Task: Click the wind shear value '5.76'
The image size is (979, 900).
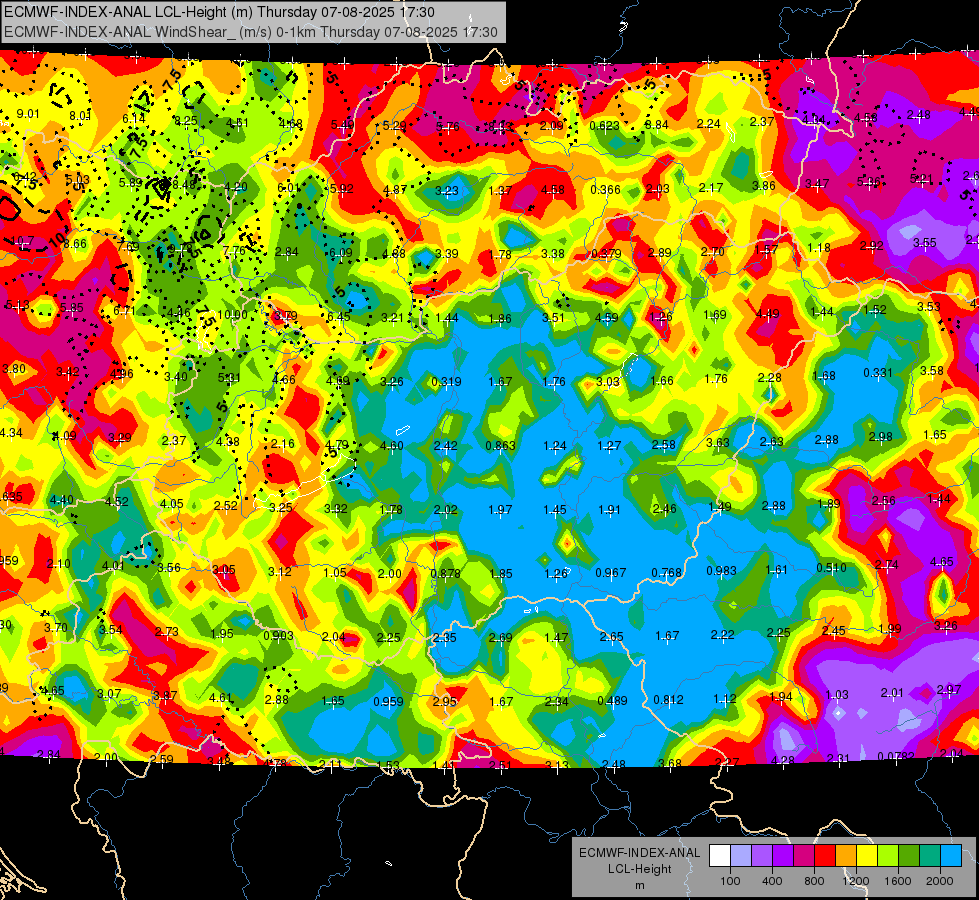Action: (x=447, y=126)
